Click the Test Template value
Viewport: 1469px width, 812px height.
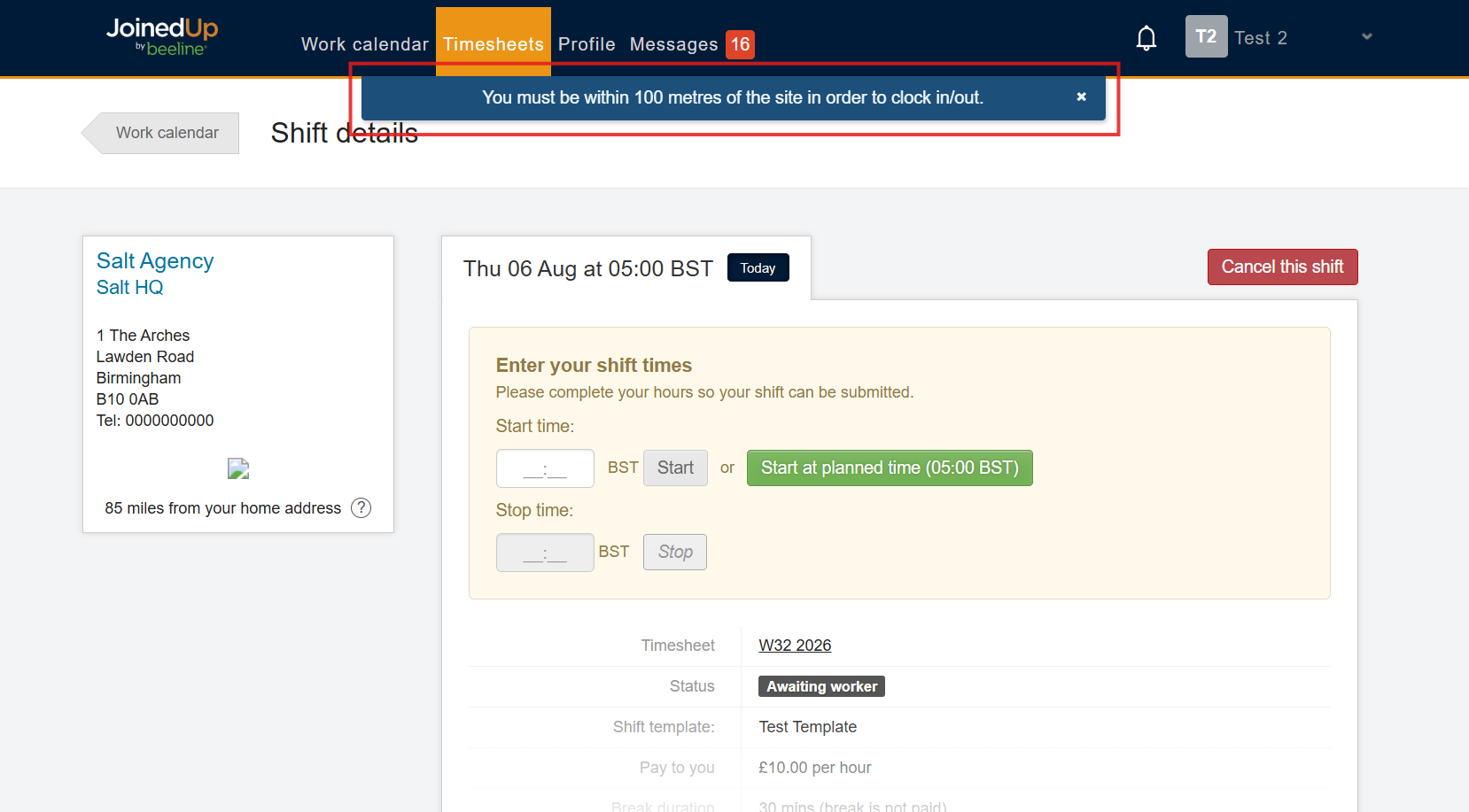(808, 727)
